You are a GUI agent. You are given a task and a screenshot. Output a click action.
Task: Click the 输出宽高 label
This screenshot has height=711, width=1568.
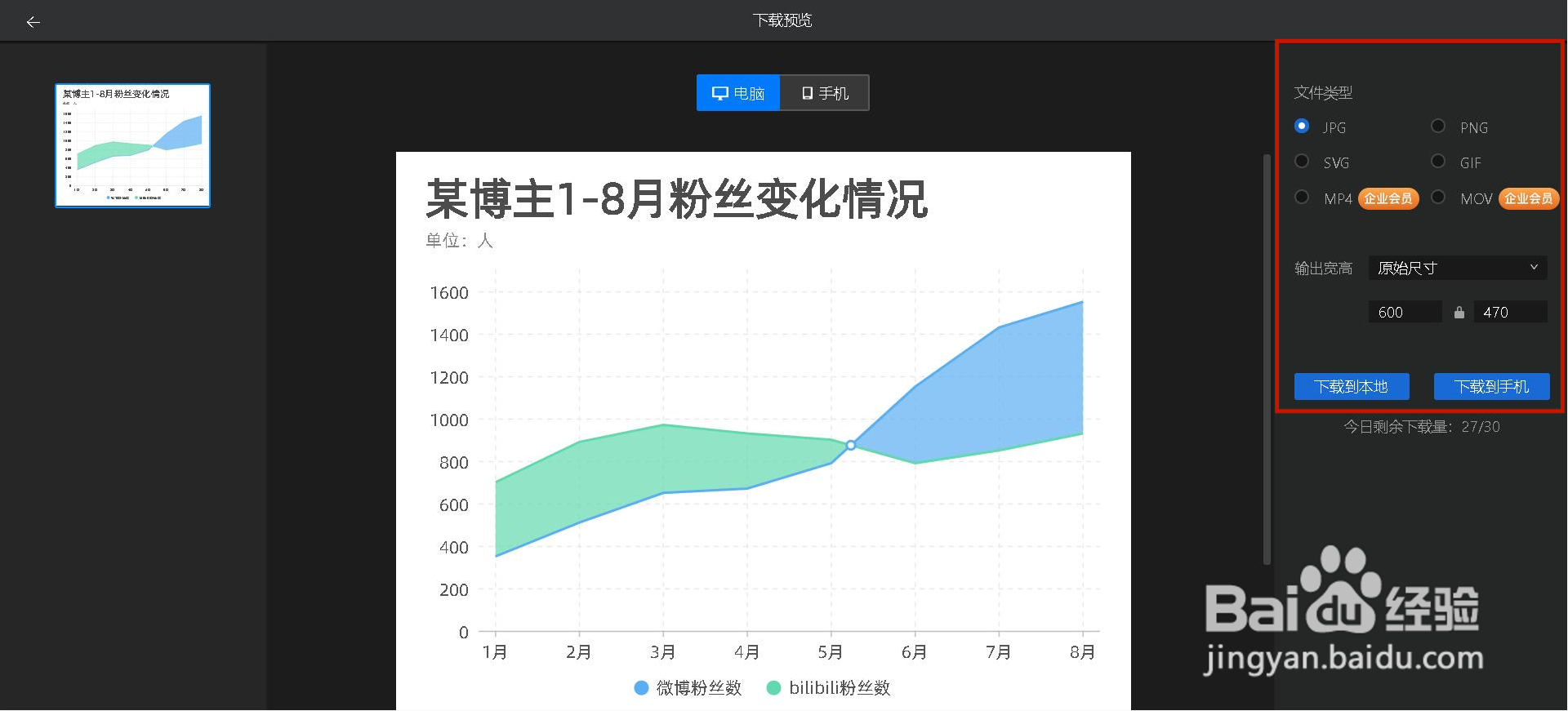[1323, 269]
